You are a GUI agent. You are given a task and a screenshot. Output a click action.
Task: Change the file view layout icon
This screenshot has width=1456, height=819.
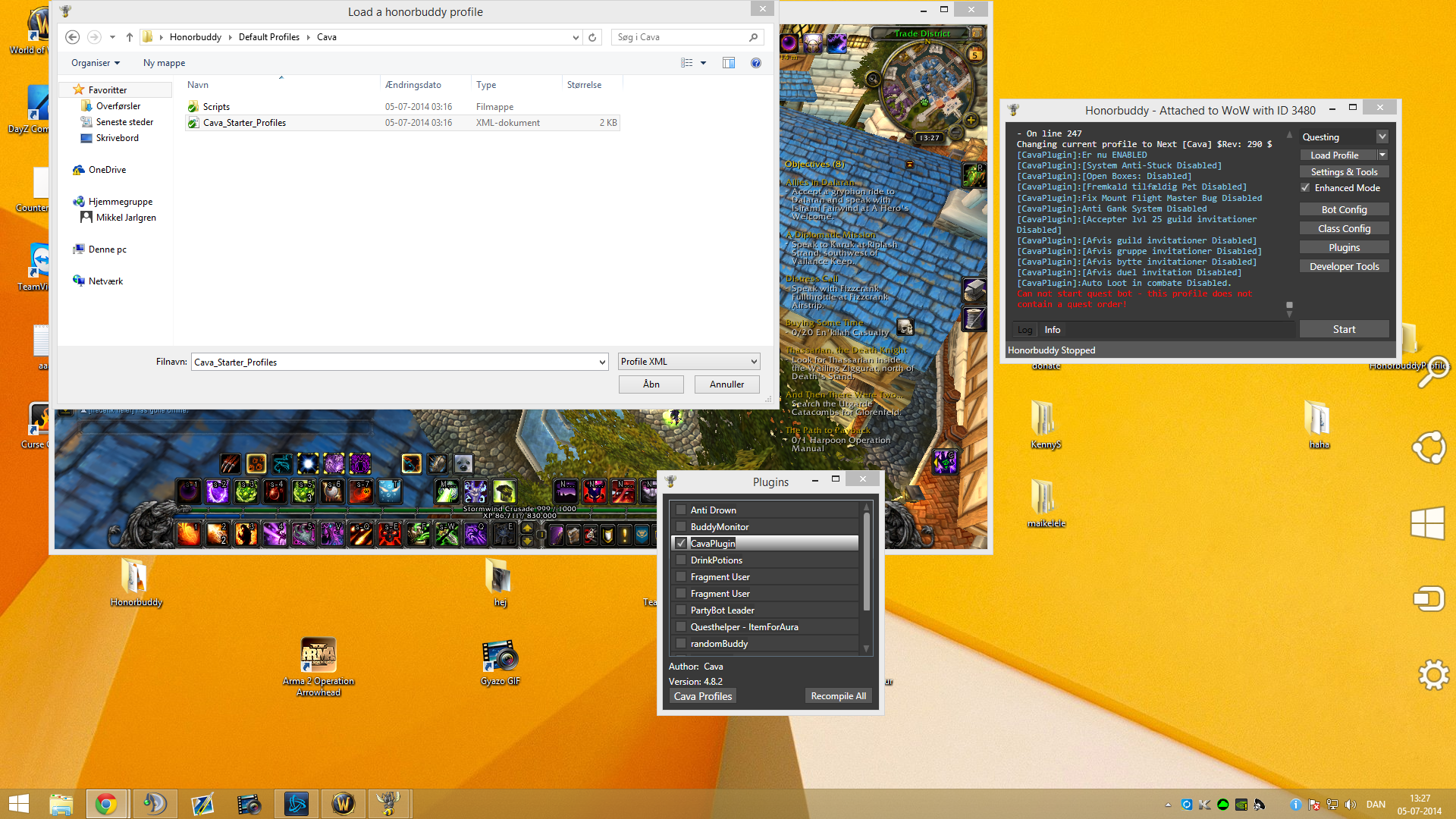687,63
